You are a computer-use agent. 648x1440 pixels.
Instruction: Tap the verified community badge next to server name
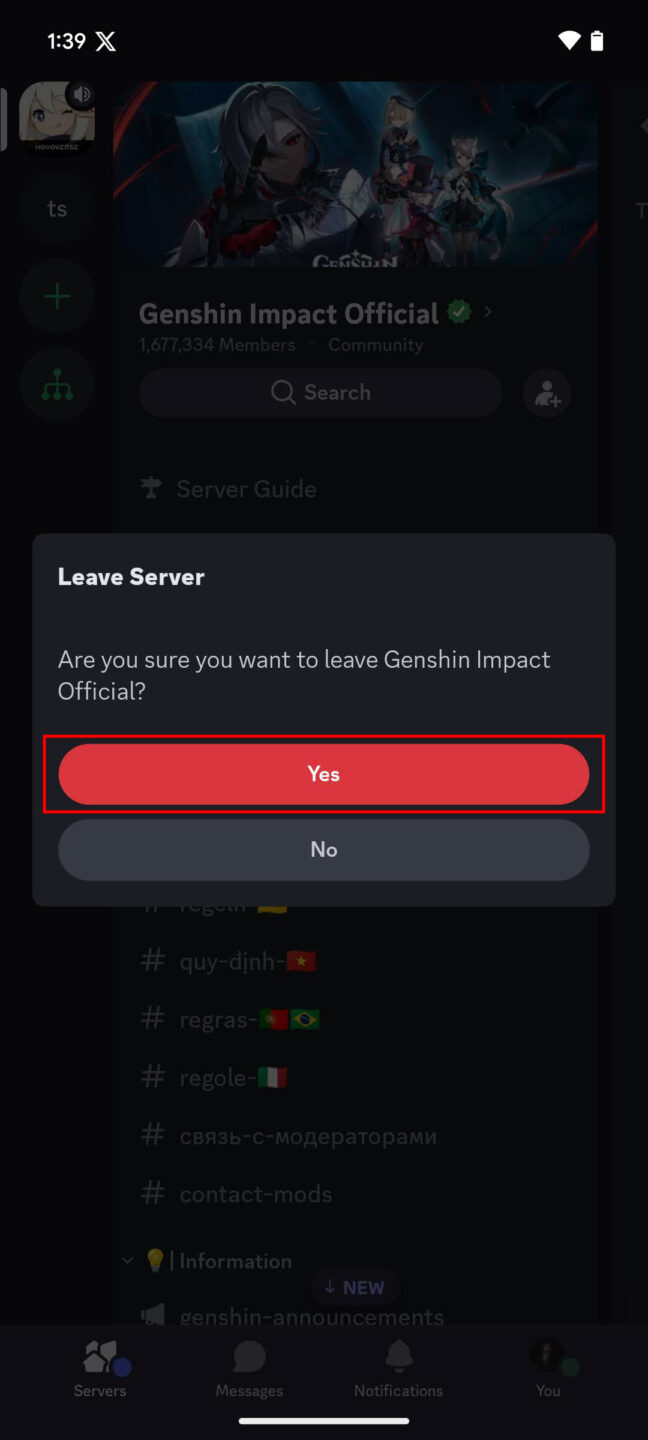(x=458, y=312)
